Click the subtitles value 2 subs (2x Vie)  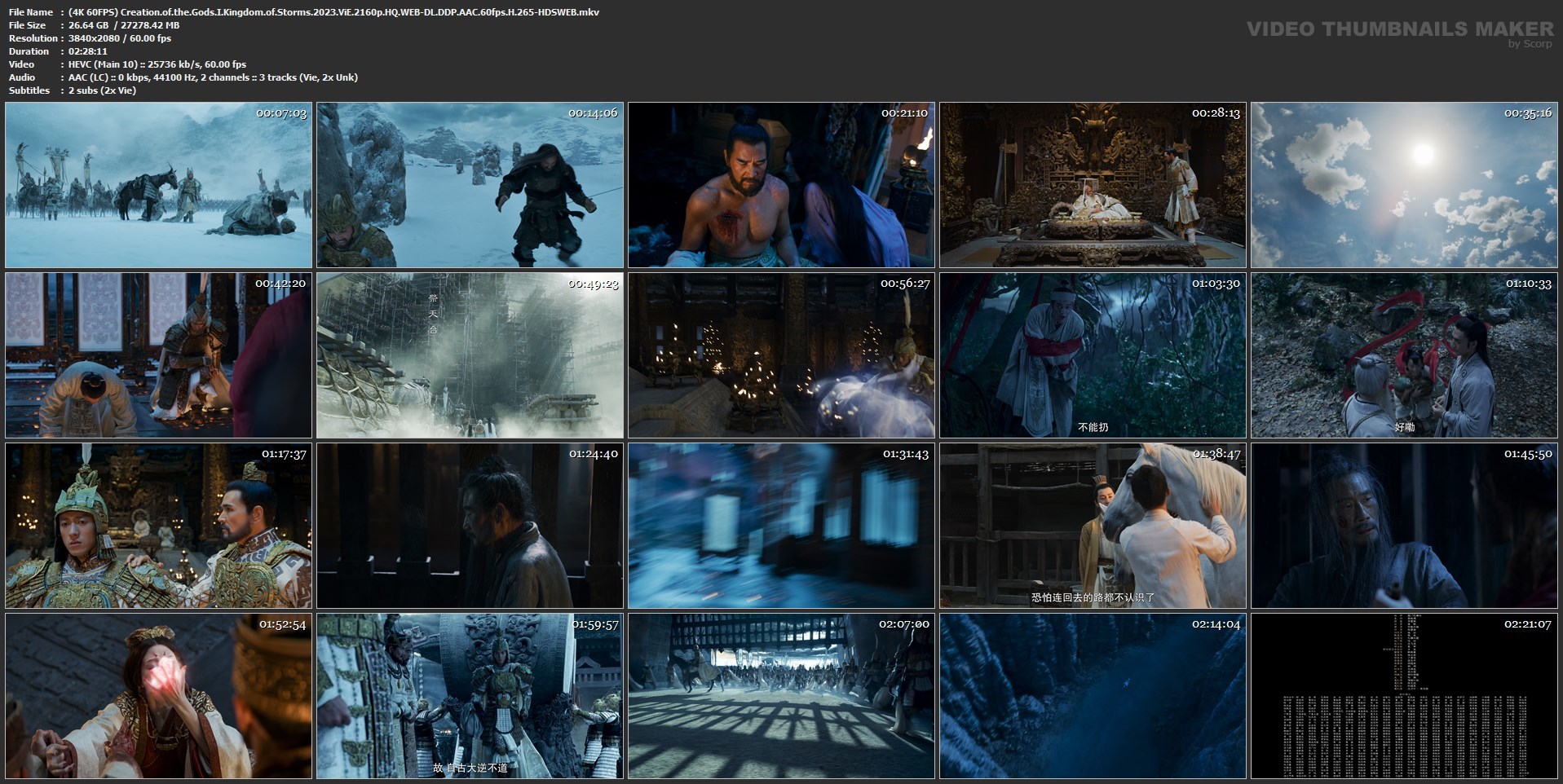(102, 90)
